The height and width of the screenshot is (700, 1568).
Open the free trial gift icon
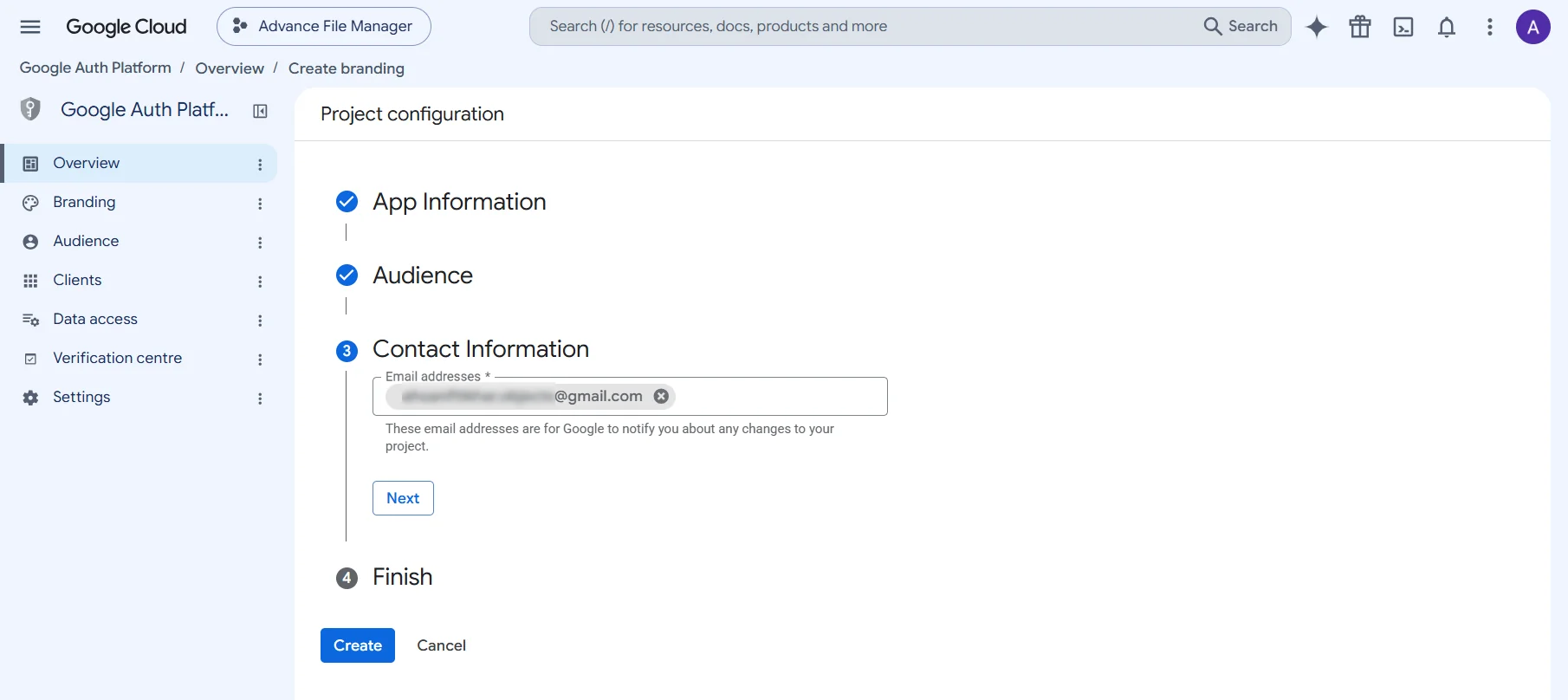tap(1360, 27)
